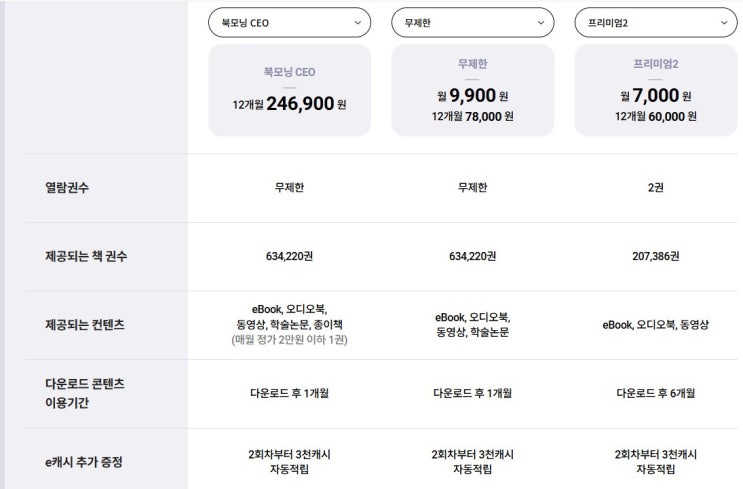The height and width of the screenshot is (489, 743).
Task: Click the 제공되는 책 권수 row header
Action: [x=86, y=256]
